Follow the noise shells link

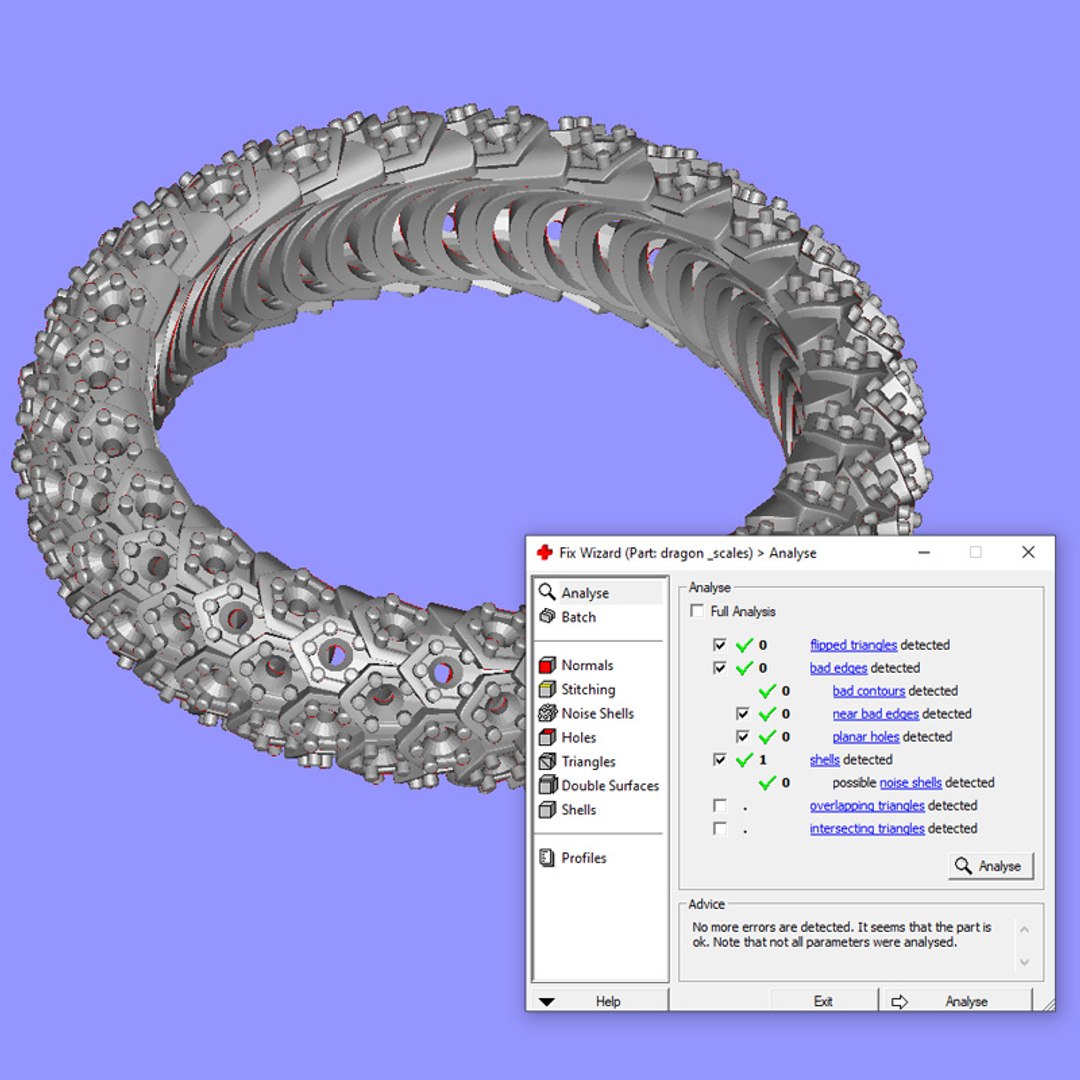(x=911, y=782)
